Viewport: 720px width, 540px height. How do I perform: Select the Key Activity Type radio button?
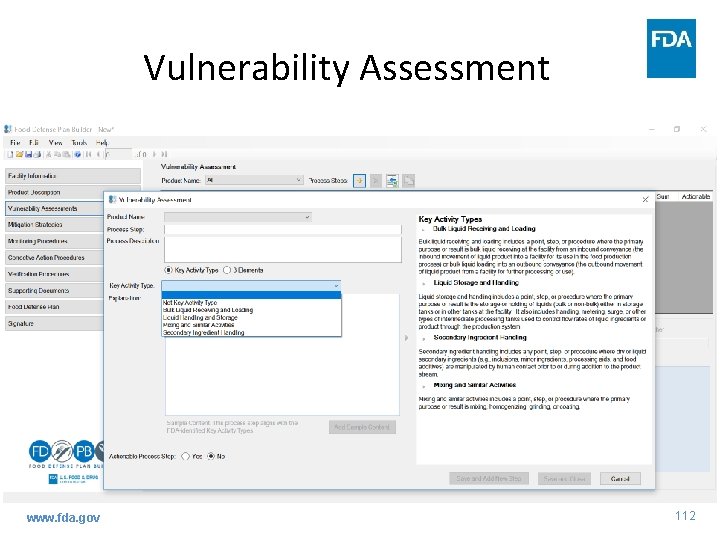click(168, 270)
